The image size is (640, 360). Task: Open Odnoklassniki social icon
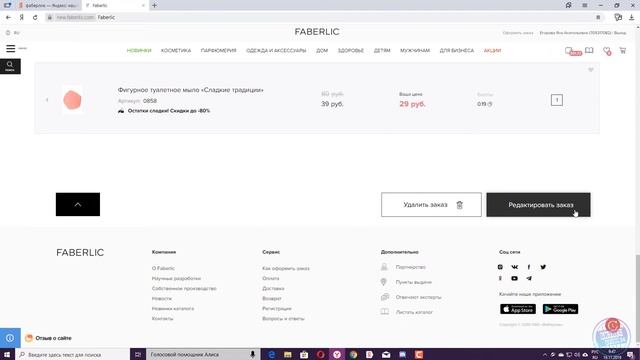(500, 278)
